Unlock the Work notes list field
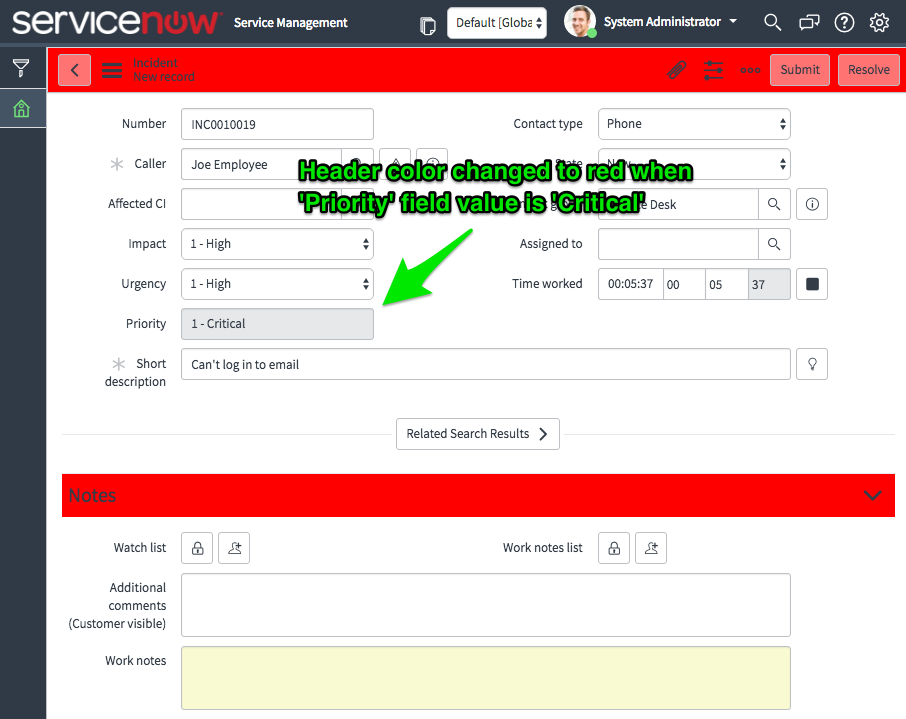This screenshot has width=906, height=719. click(614, 548)
